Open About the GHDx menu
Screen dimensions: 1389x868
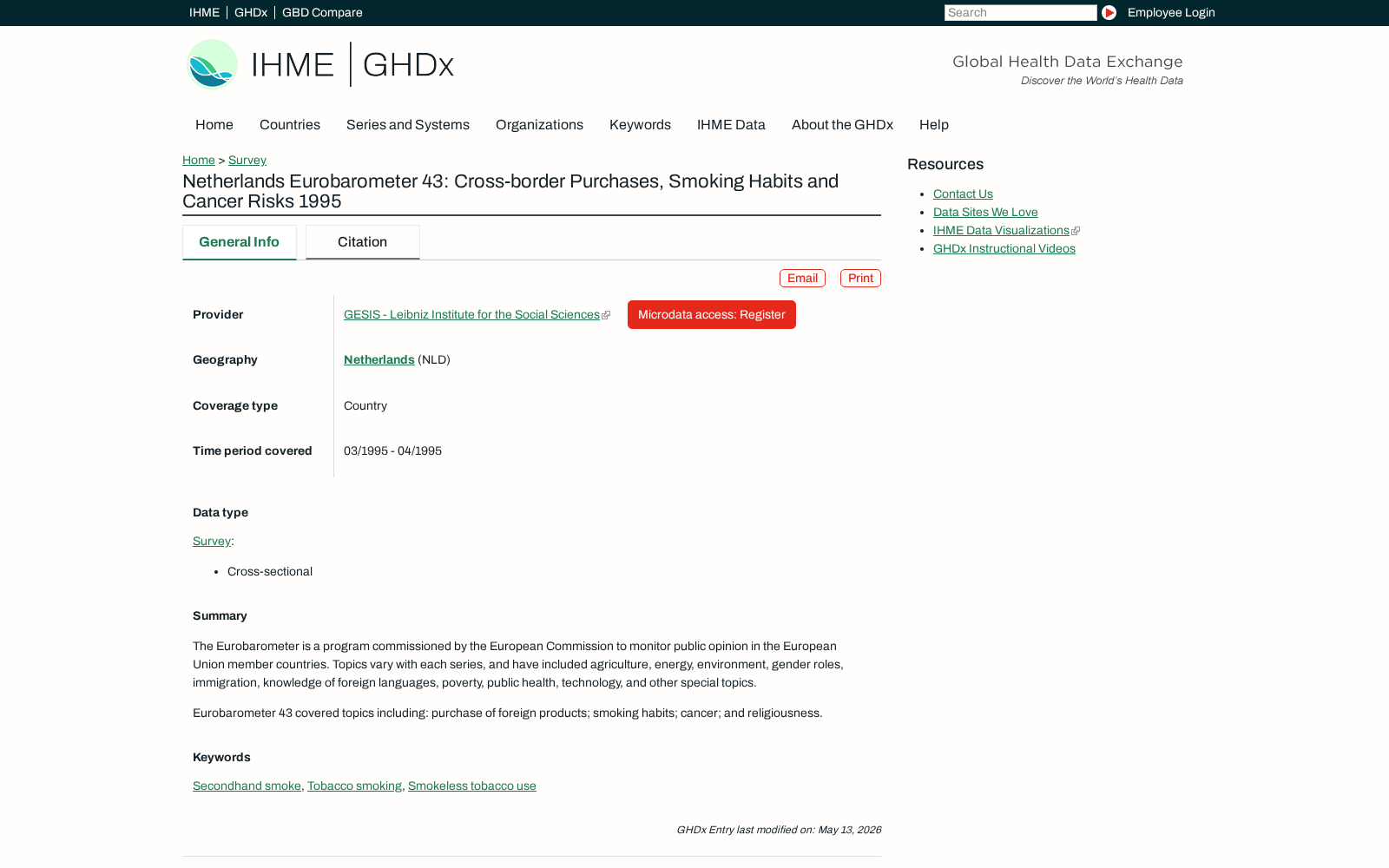(x=842, y=124)
